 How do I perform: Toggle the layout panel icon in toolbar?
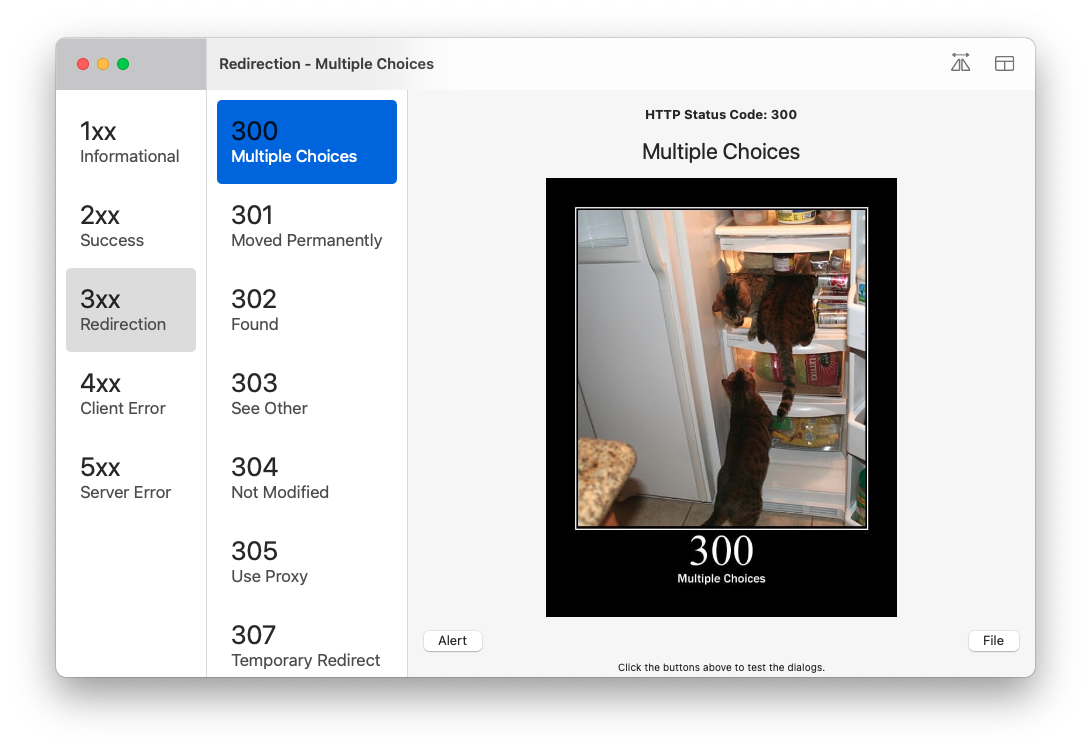pos(1004,63)
